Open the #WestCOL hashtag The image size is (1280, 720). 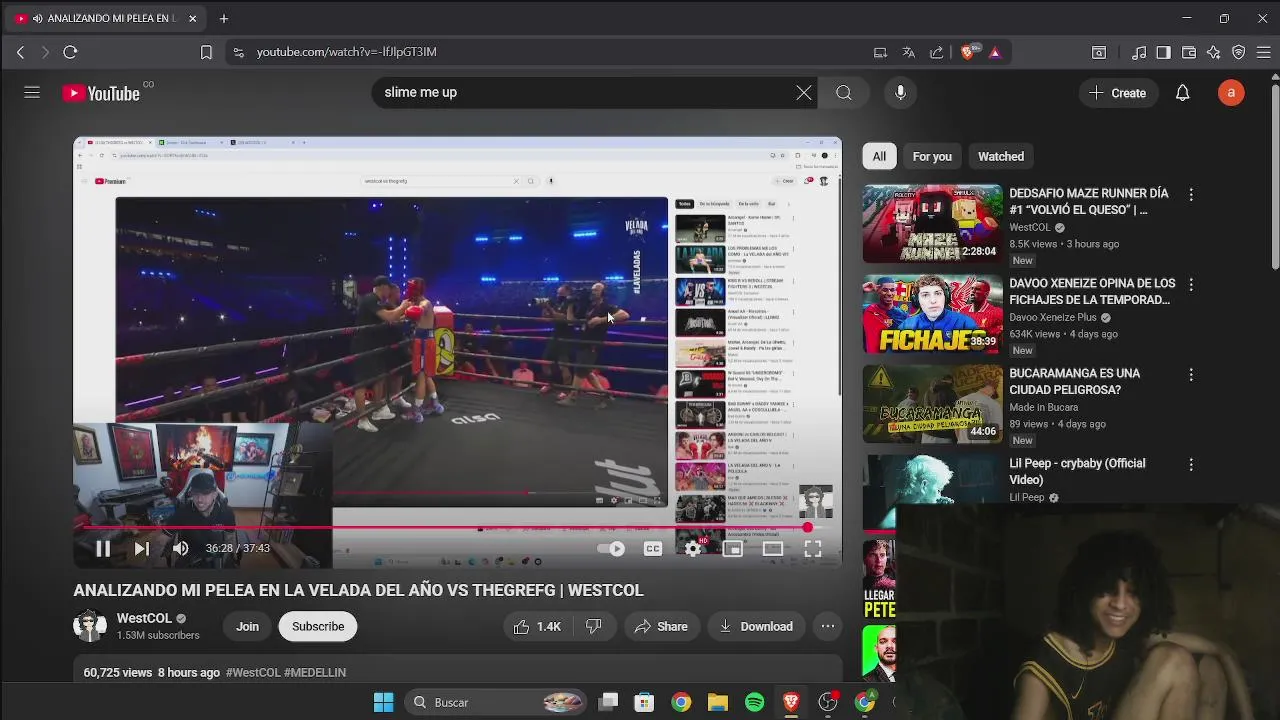tap(253, 673)
